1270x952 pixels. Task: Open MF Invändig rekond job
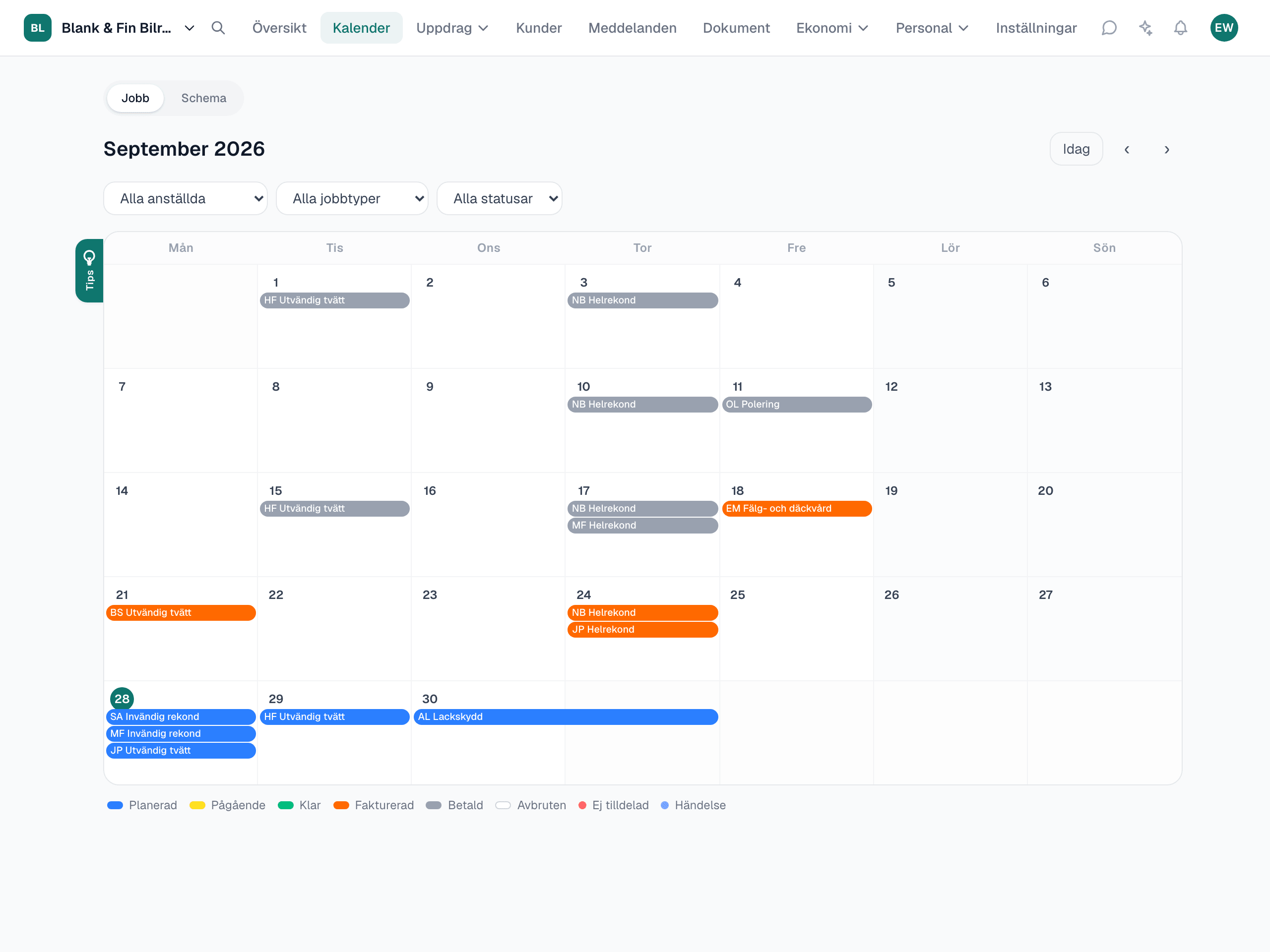[x=181, y=734]
